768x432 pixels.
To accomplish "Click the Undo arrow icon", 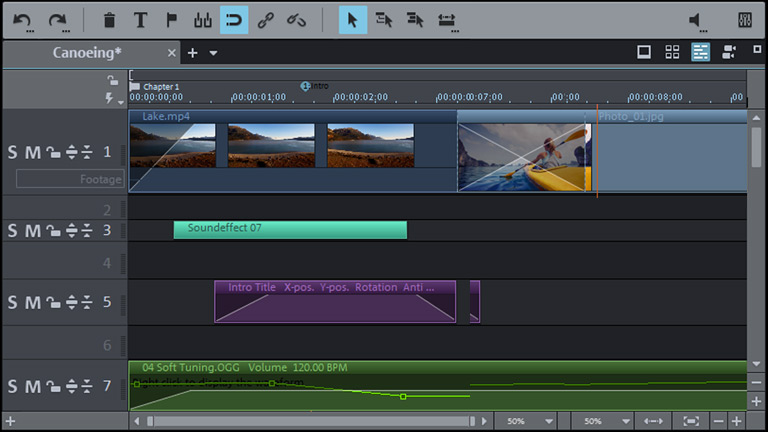I will click(23, 21).
